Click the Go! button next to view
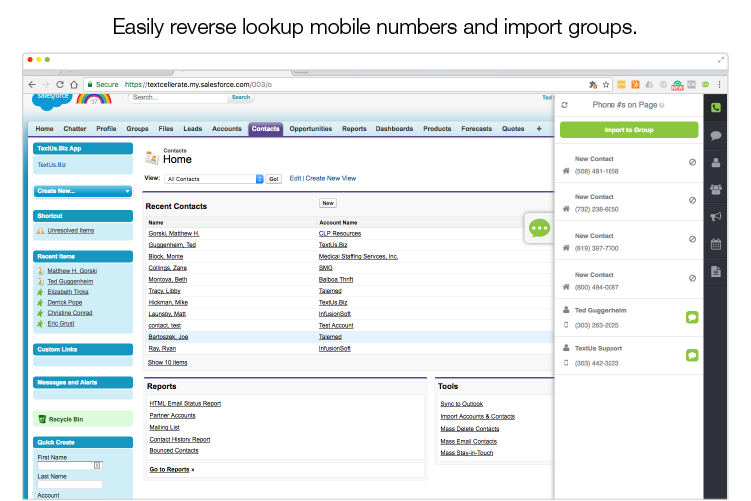 [273, 179]
